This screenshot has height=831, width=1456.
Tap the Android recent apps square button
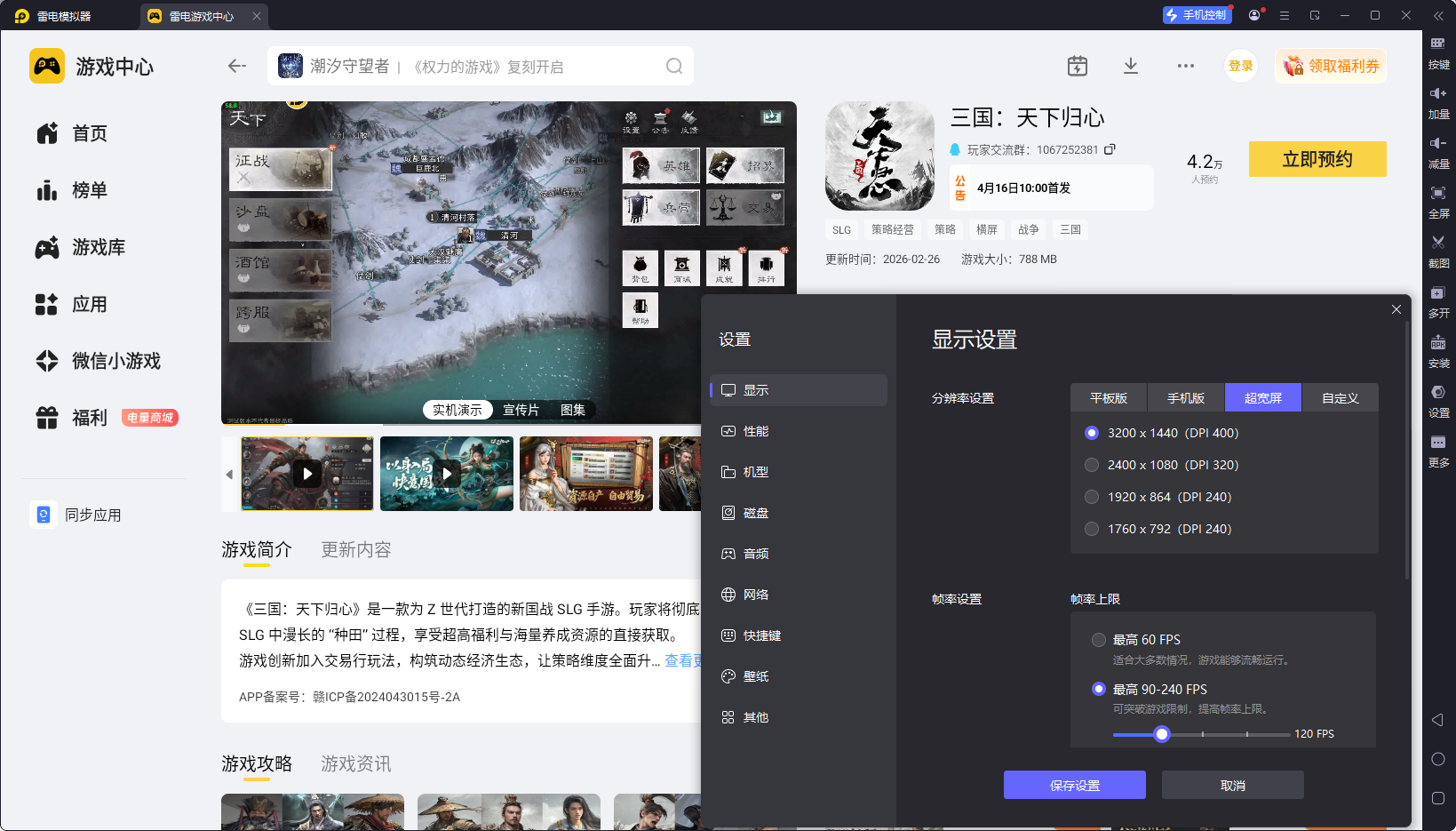tap(1438, 798)
